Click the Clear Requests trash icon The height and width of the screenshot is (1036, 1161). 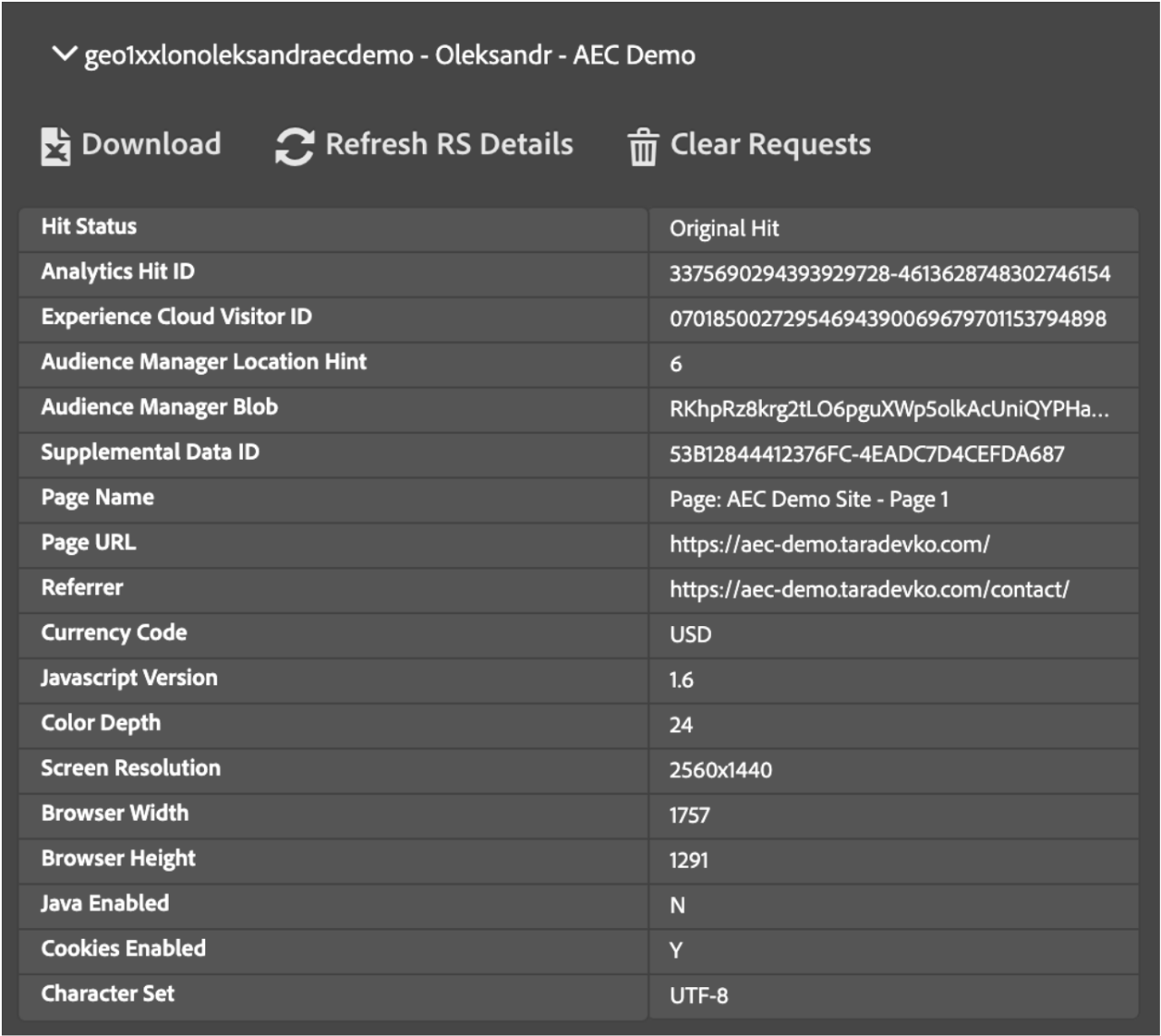point(642,147)
